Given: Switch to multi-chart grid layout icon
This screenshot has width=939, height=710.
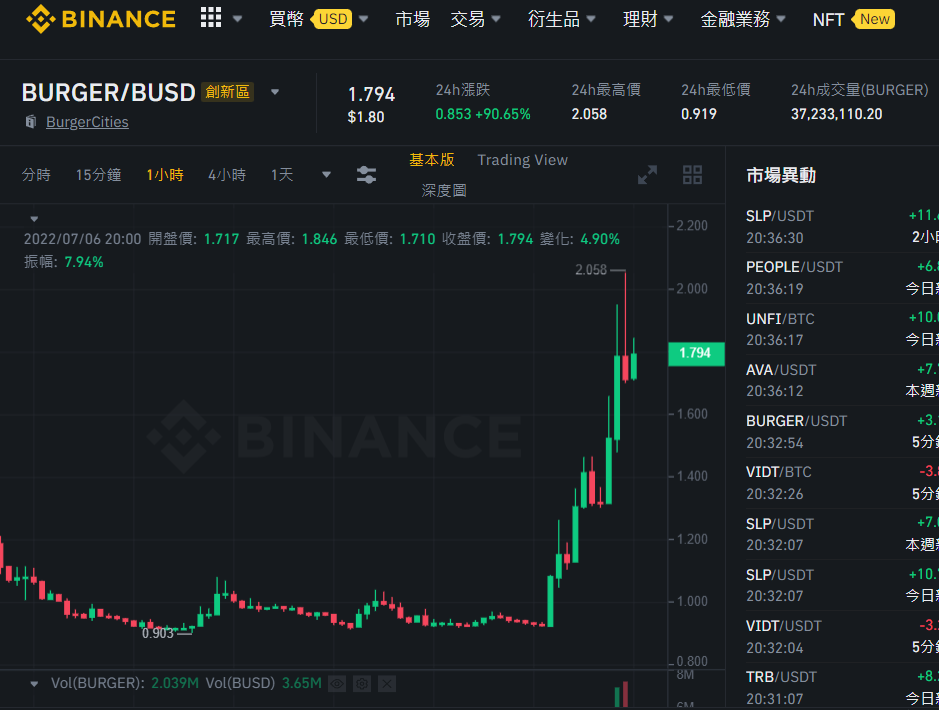Looking at the screenshot, I should [x=692, y=175].
